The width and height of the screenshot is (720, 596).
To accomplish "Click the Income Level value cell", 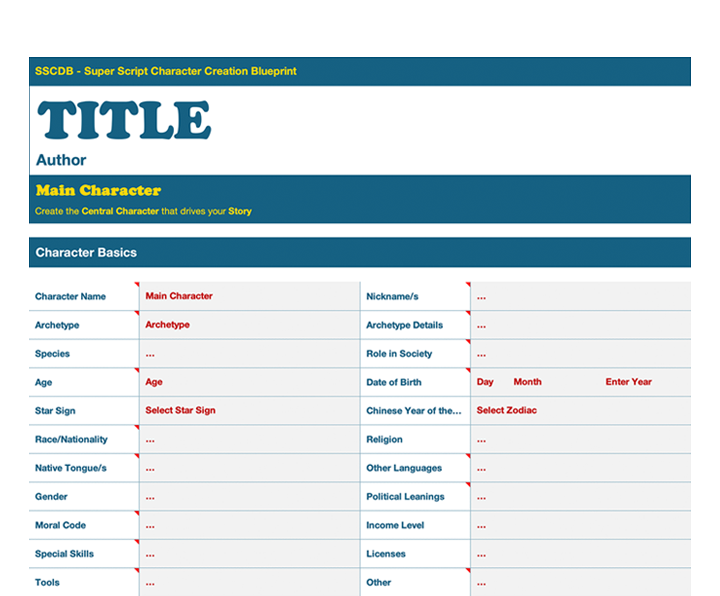I will point(580,526).
